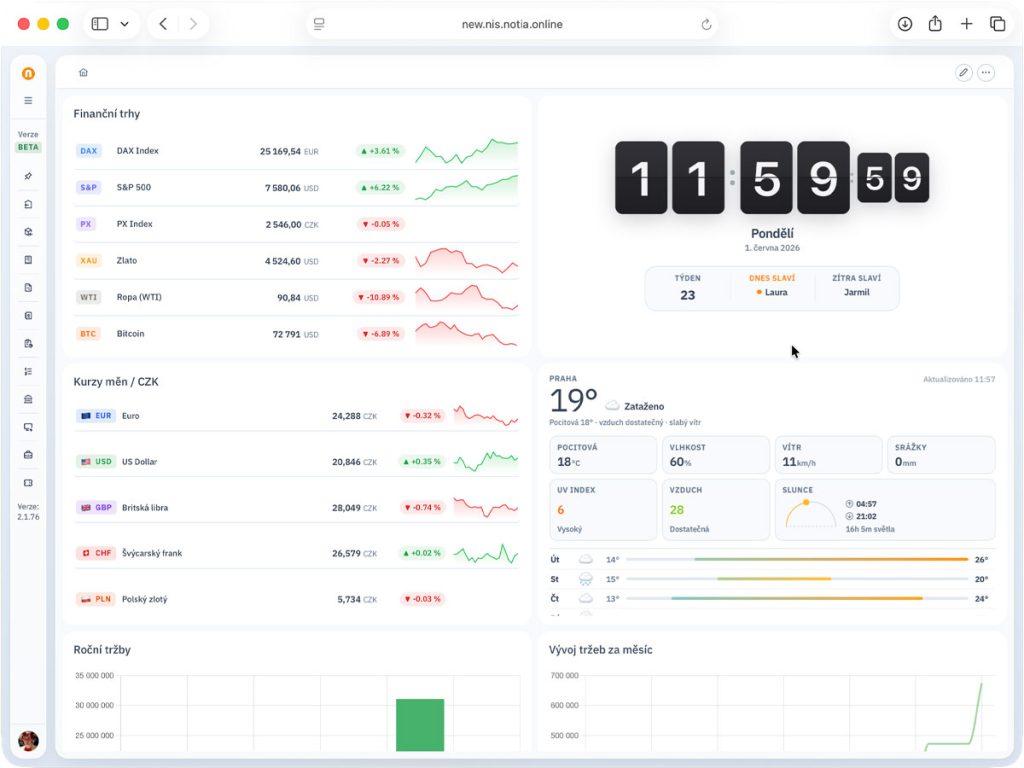1024x768 pixels.
Task: Open the hamburger menu in sidebar
Action: tap(28, 101)
